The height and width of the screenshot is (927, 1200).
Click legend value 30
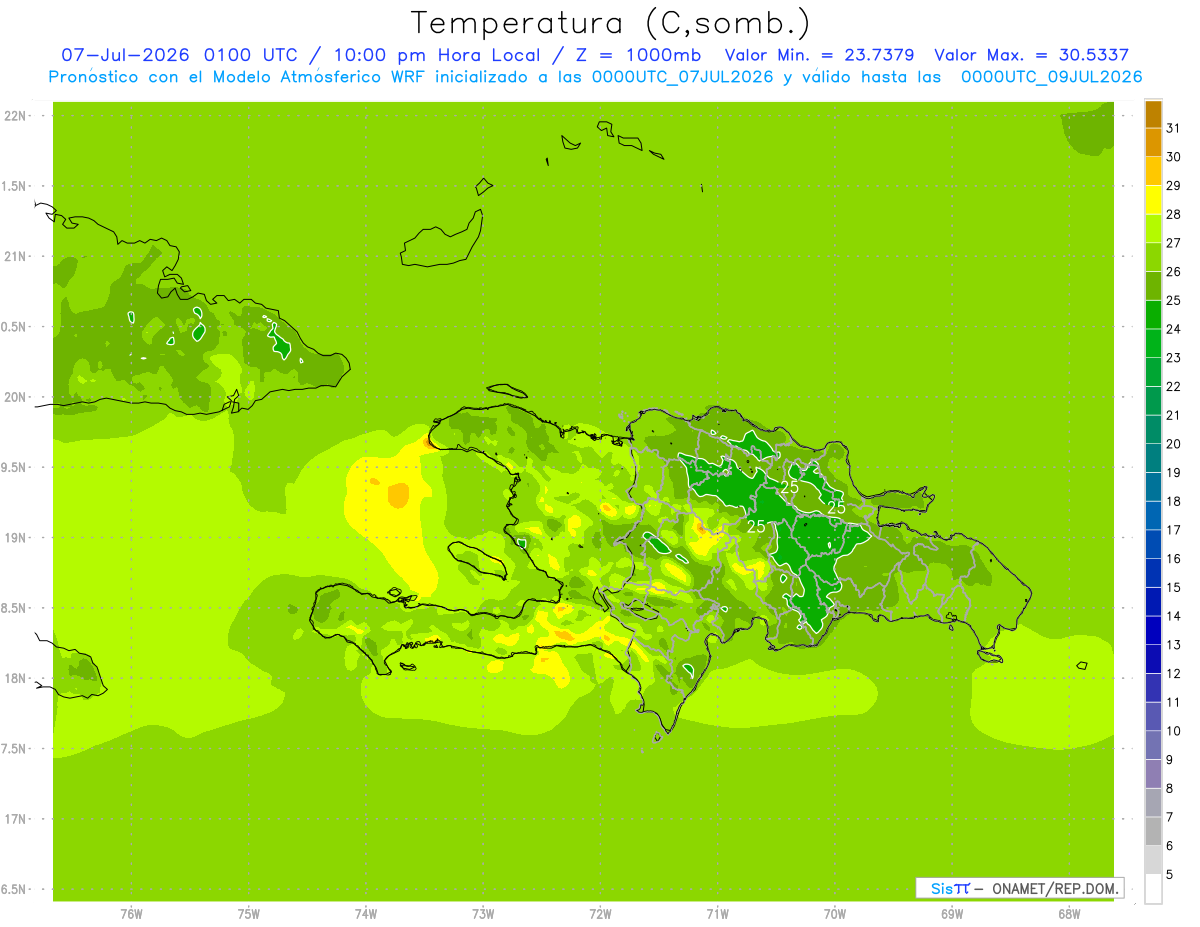coord(1173,157)
